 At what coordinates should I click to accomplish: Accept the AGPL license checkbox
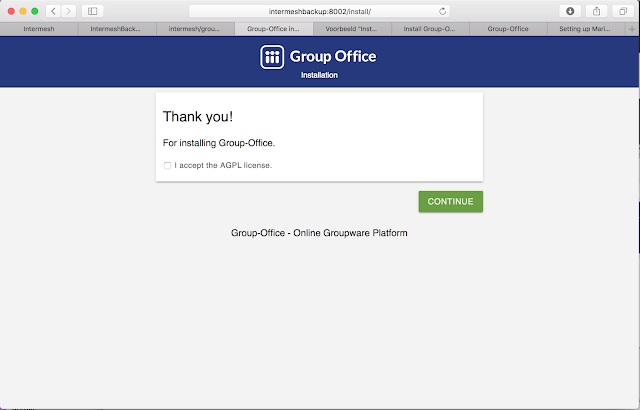coord(168,165)
